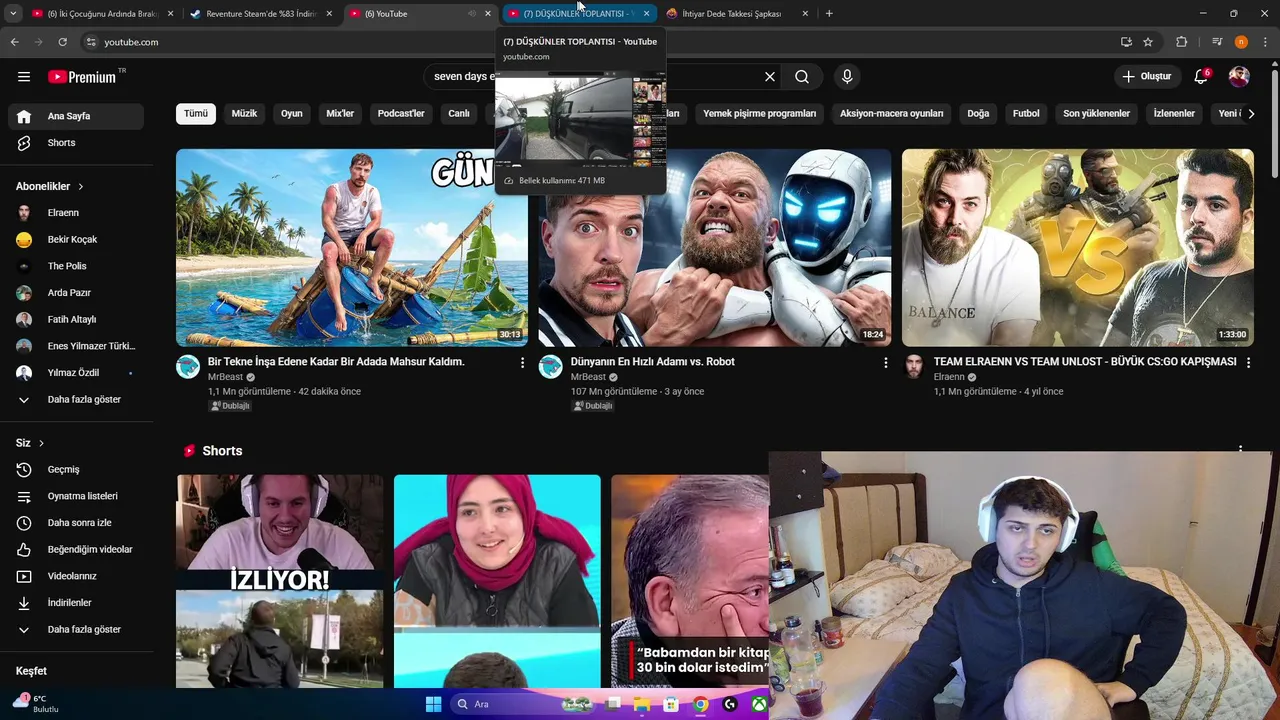Image resolution: width=1280 pixels, height=720 pixels.
Task: Clear the search box with X icon
Action: (x=770, y=76)
